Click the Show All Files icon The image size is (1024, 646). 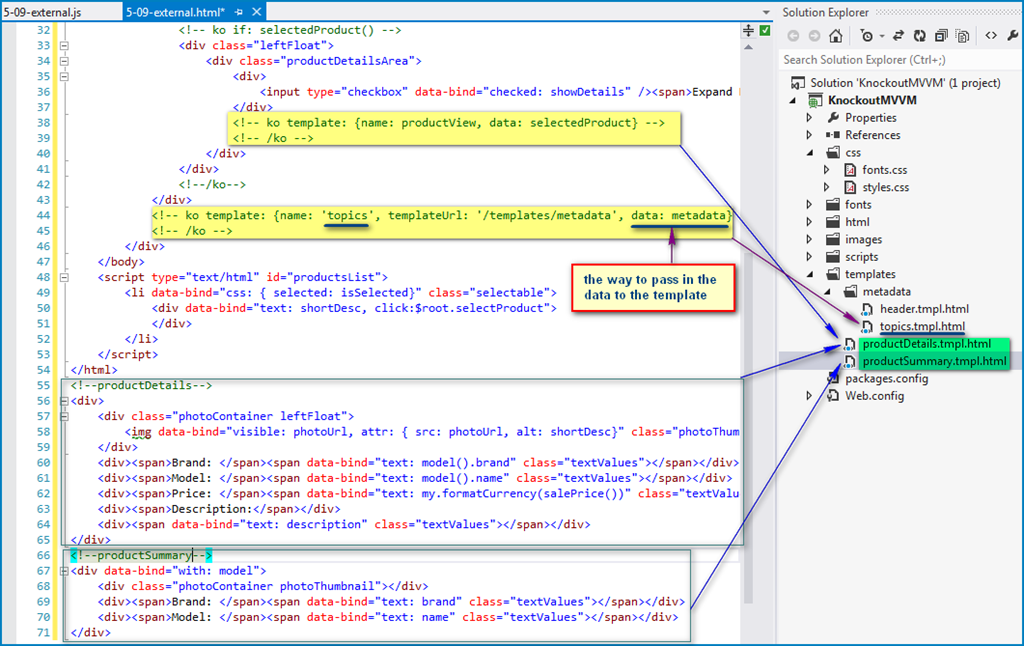point(962,36)
